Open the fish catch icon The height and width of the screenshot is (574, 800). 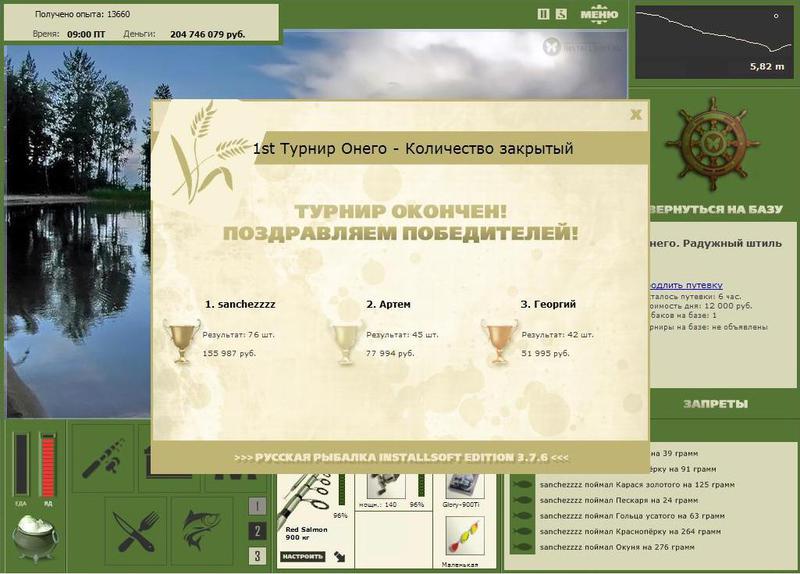(x=202, y=531)
